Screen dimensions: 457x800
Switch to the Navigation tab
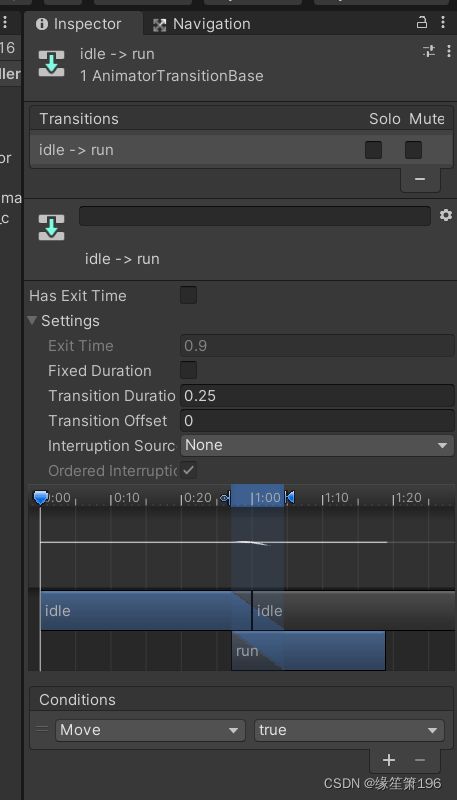tap(202, 24)
